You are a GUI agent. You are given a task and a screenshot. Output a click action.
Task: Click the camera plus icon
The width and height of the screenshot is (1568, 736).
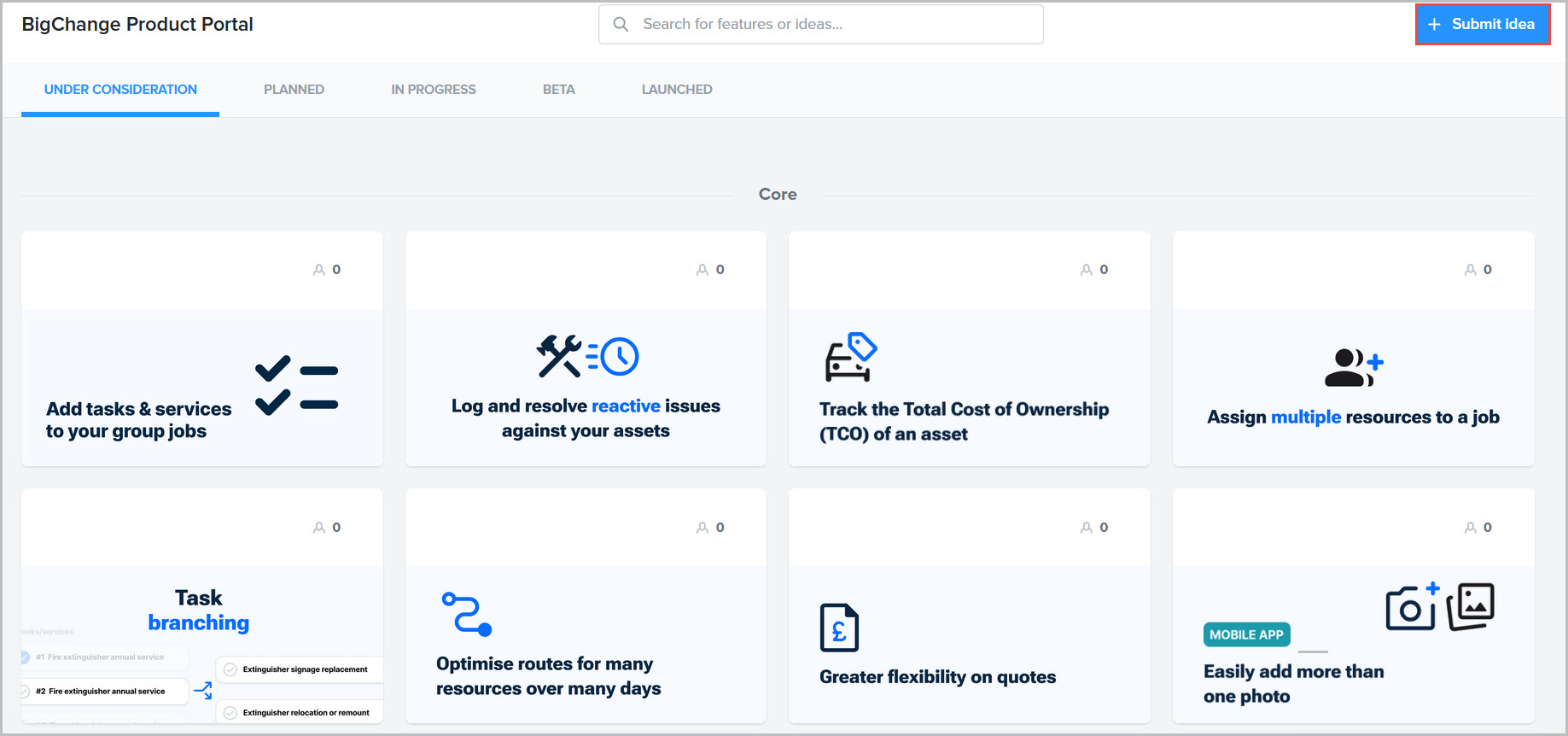1412,607
